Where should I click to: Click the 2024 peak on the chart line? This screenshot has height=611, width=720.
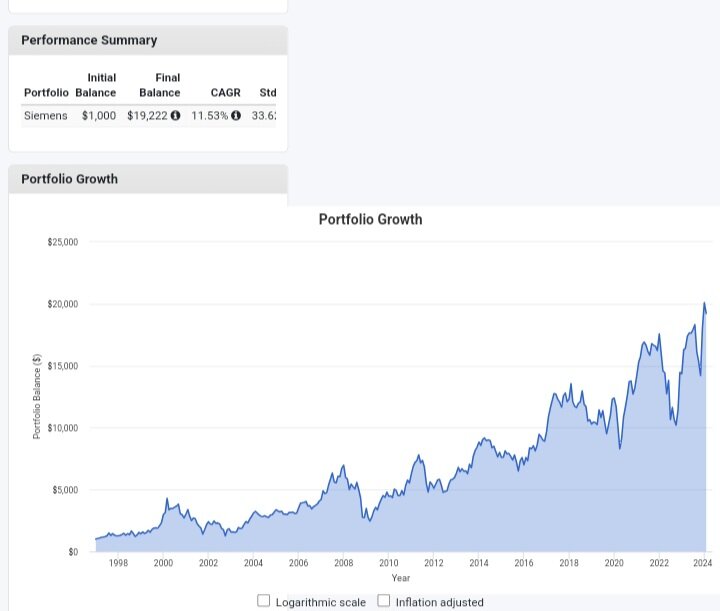click(x=704, y=303)
